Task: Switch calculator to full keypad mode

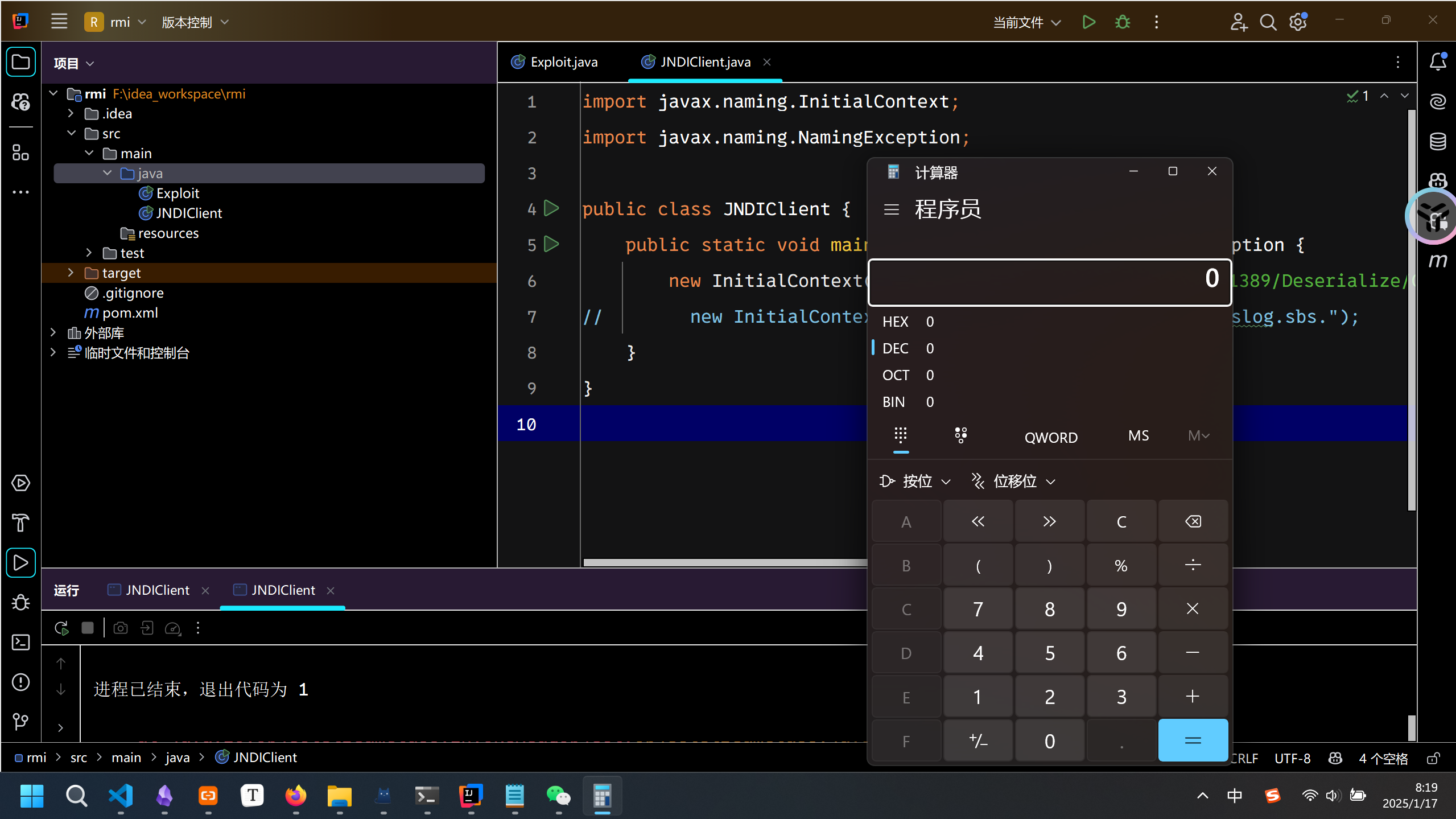Action: 901,436
